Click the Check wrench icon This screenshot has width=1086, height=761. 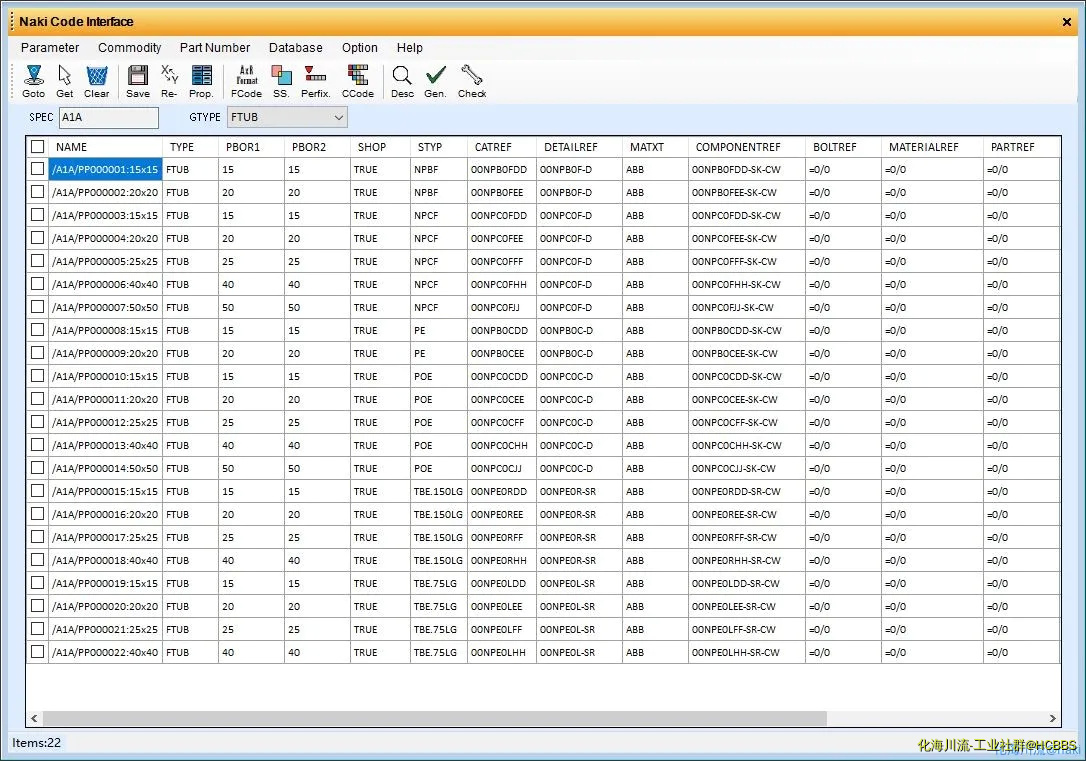472,81
